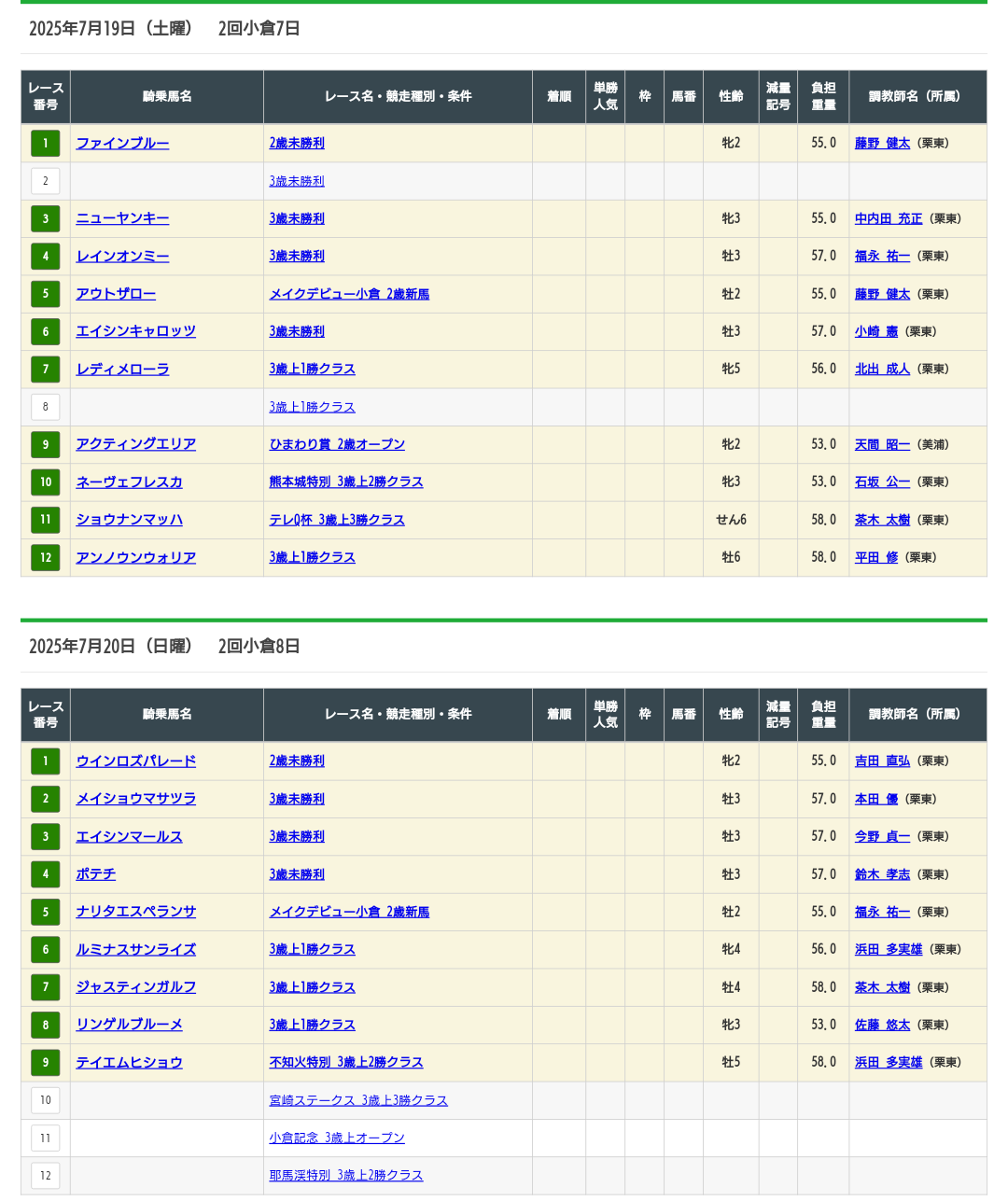Open horse ショウナンマッハ link

tap(129, 520)
